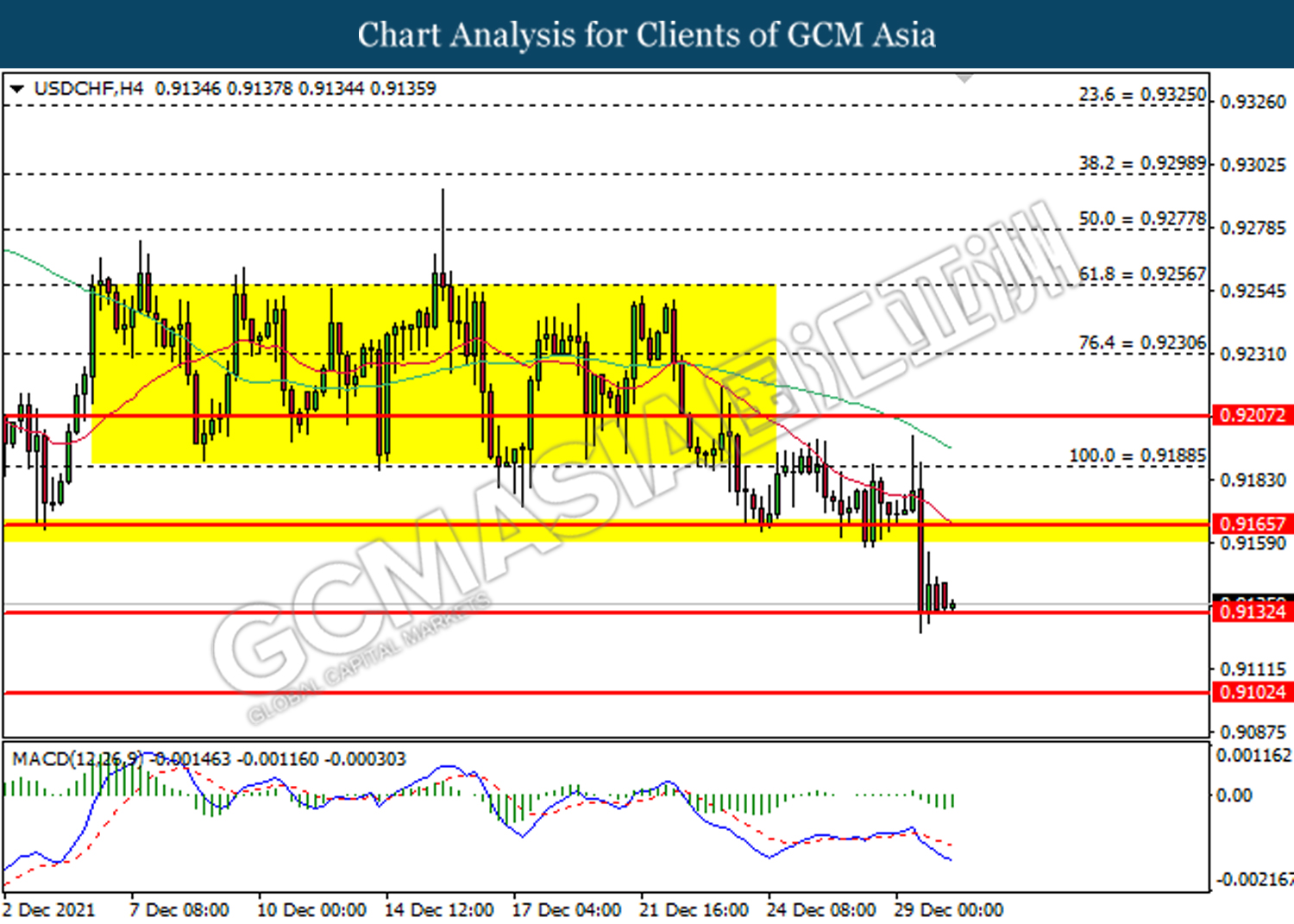Click the 7 Dec 08:00 time label
This screenshot has height=924, width=1294.
coord(179,910)
